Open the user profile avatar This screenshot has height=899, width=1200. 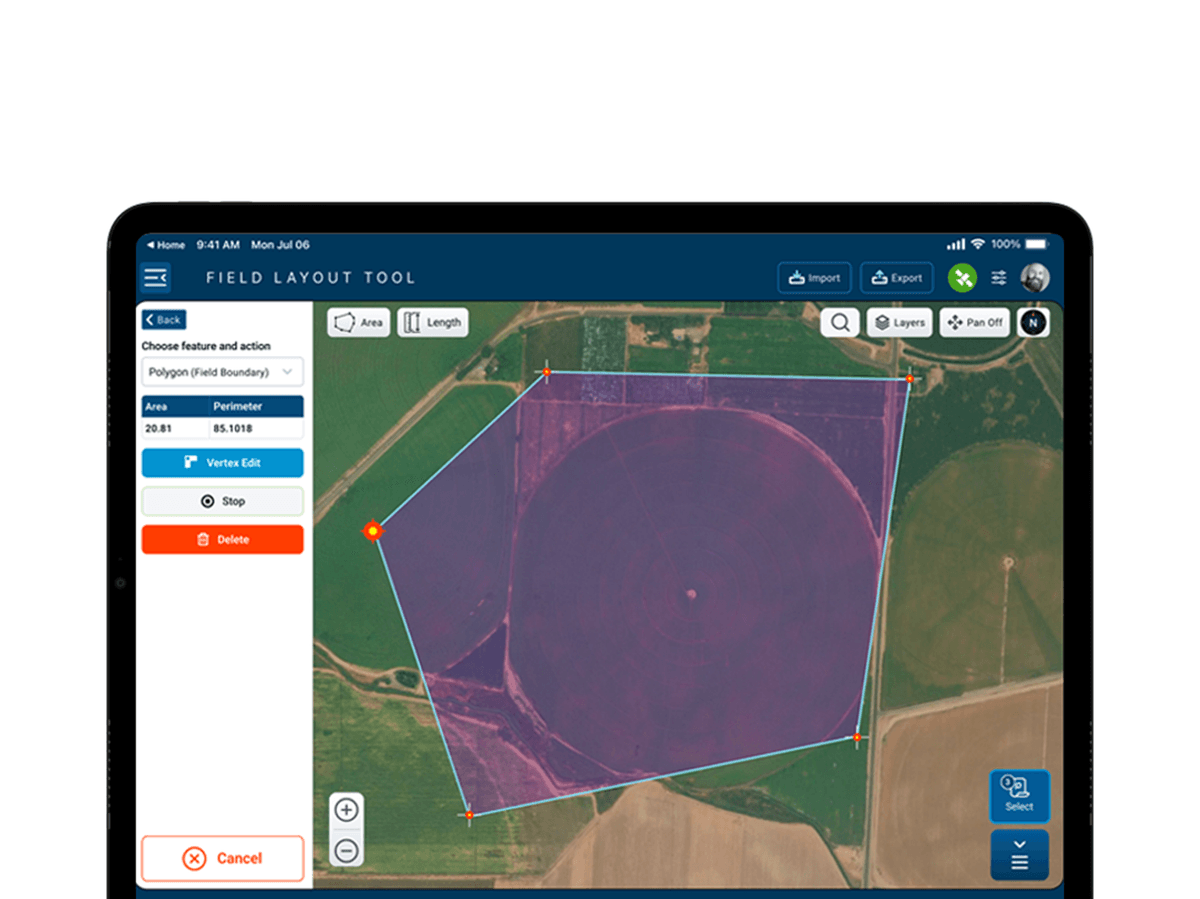click(x=1035, y=278)
